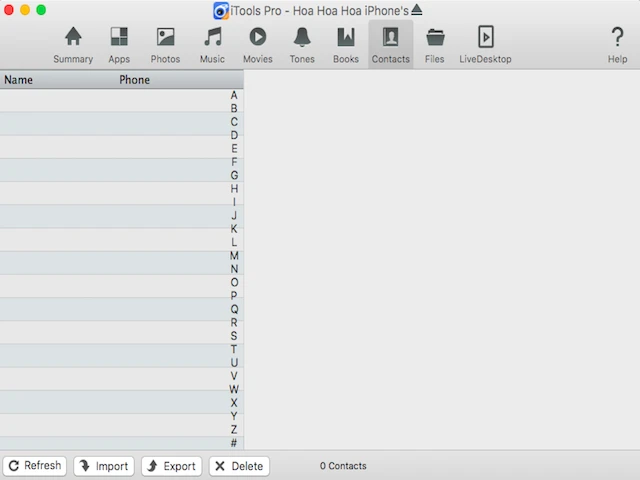Click the Delete button
This screenshot has height=480, width=640.
click(238, 466)
